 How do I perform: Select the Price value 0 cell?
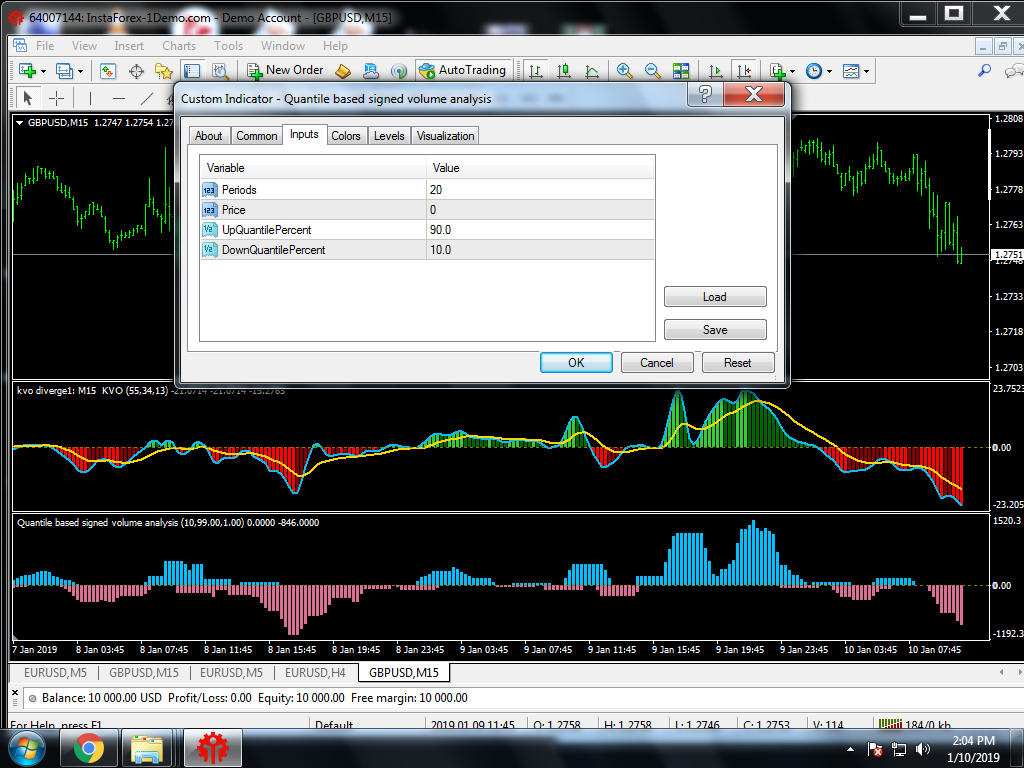540,210
